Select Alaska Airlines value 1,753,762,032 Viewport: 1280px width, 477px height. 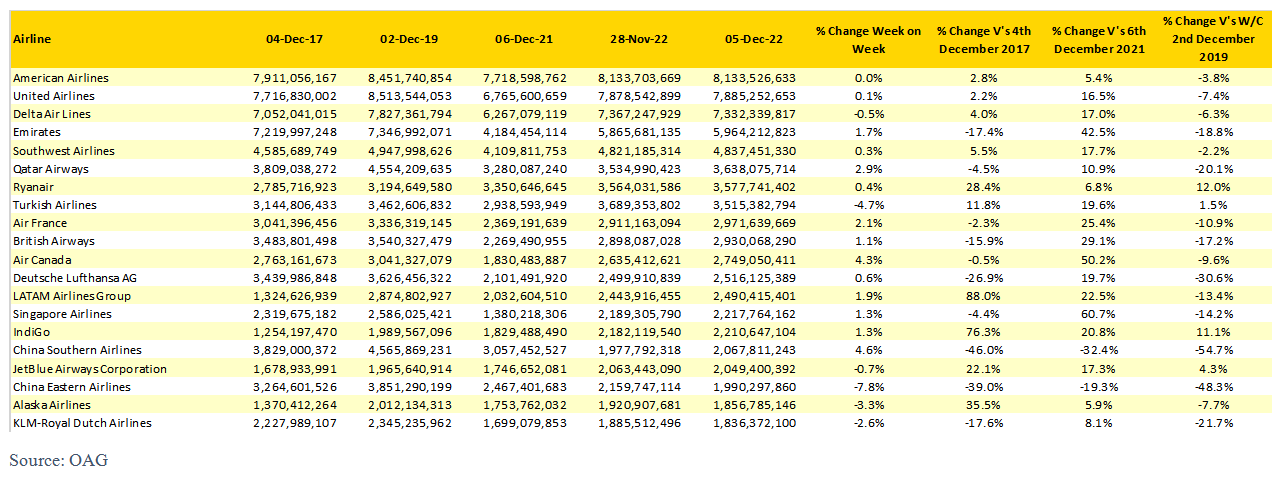pos(525,405)
